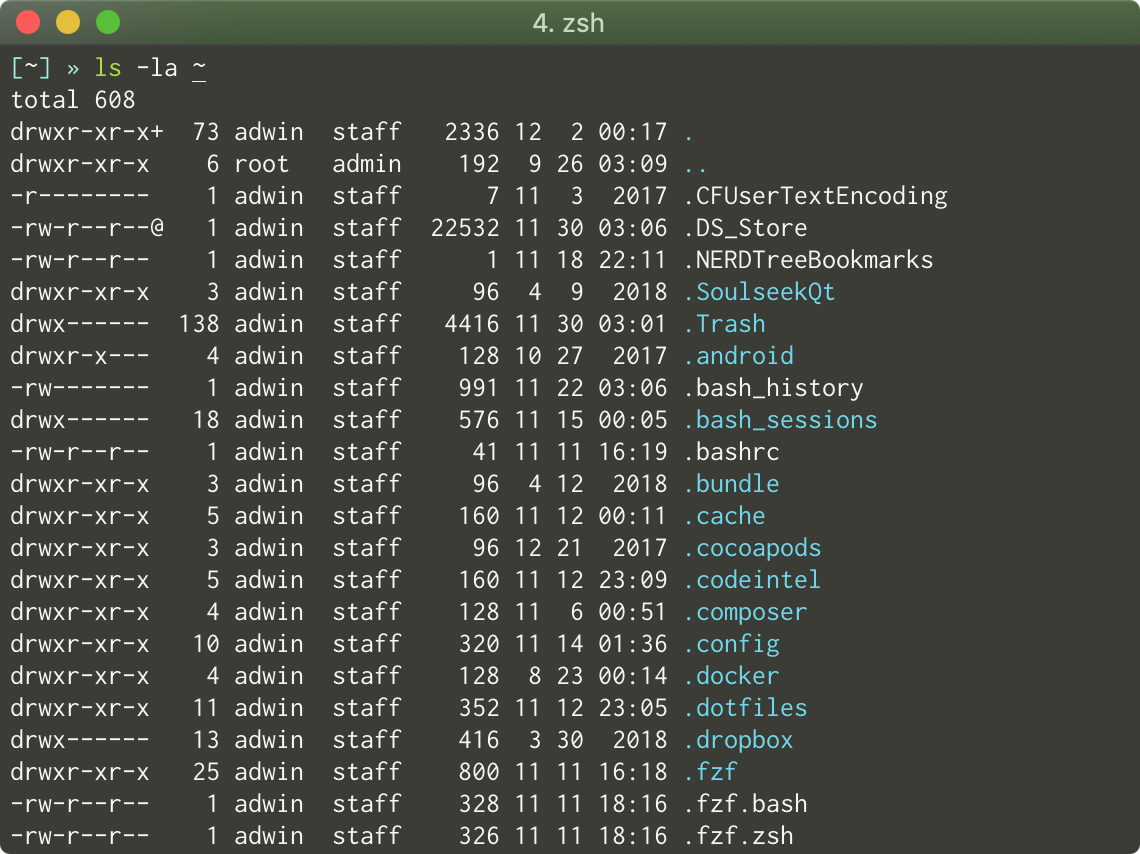Click the window title showing 4. zsh
Image resolution: width=1140 pixels, height=854 pixels.
pyautogui.click(x=569, y=23)
